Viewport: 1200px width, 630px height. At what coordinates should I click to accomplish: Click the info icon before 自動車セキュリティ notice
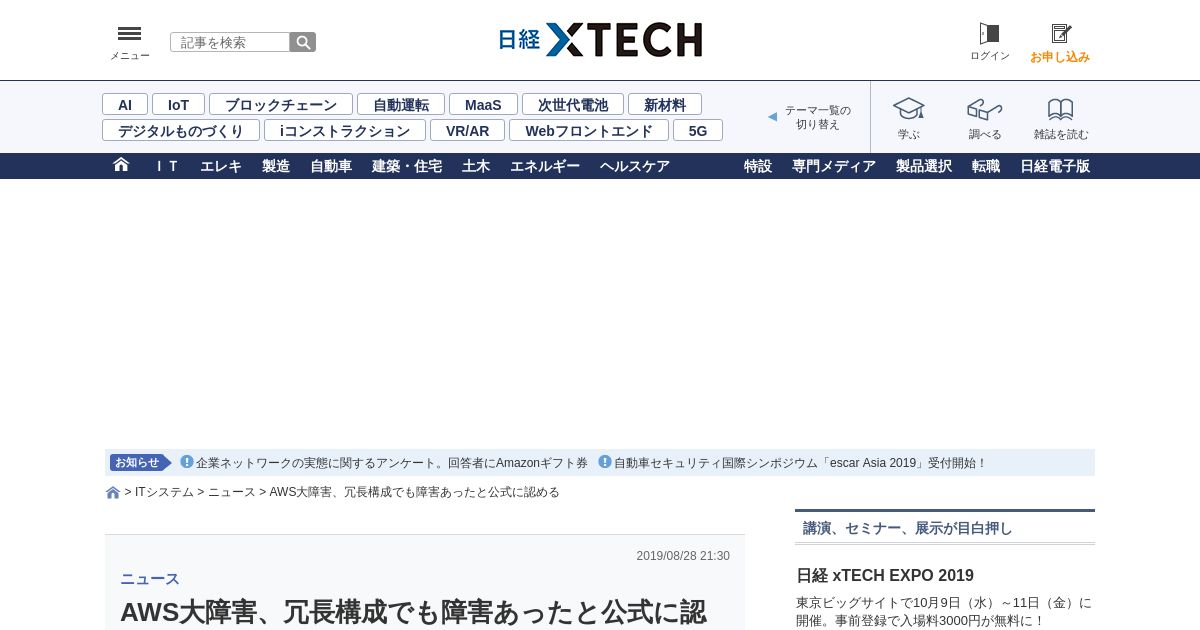[605, 462]
